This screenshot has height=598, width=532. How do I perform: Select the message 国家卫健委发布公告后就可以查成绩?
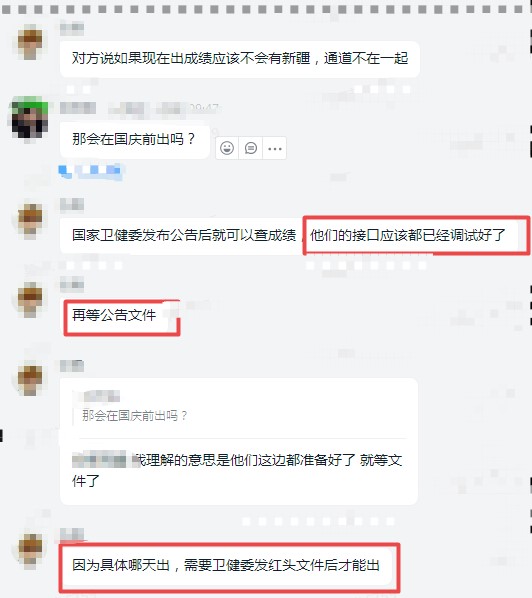click(184, 235)
